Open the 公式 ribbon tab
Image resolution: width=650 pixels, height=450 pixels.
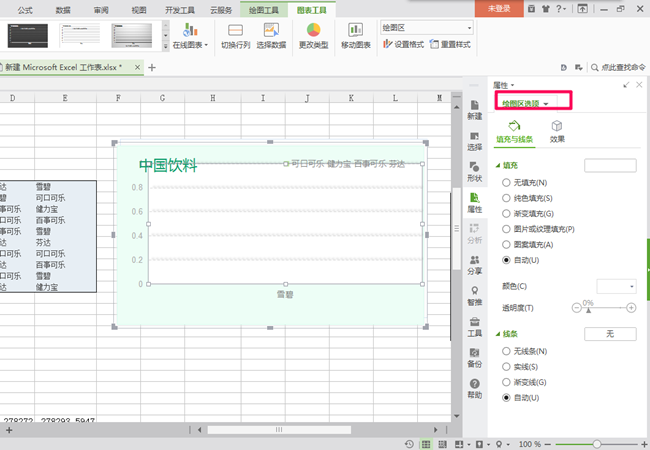coord(25,10)
